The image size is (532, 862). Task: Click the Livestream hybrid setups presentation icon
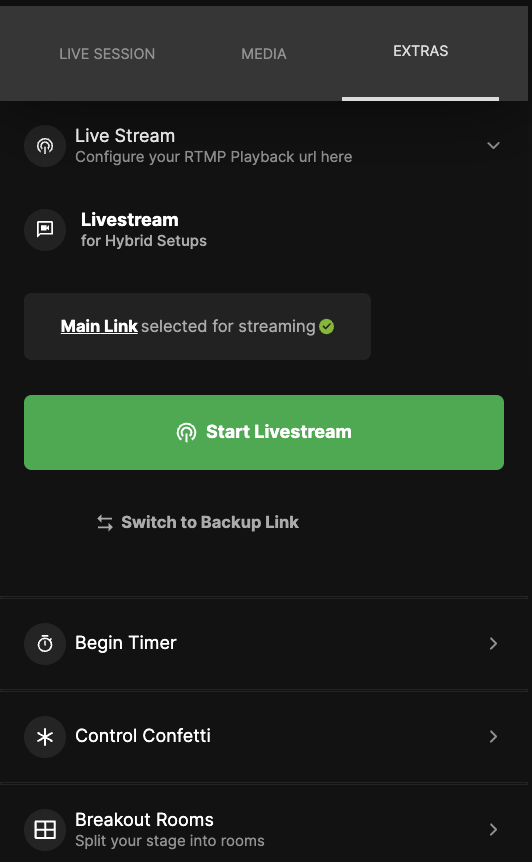click(45, 229)
